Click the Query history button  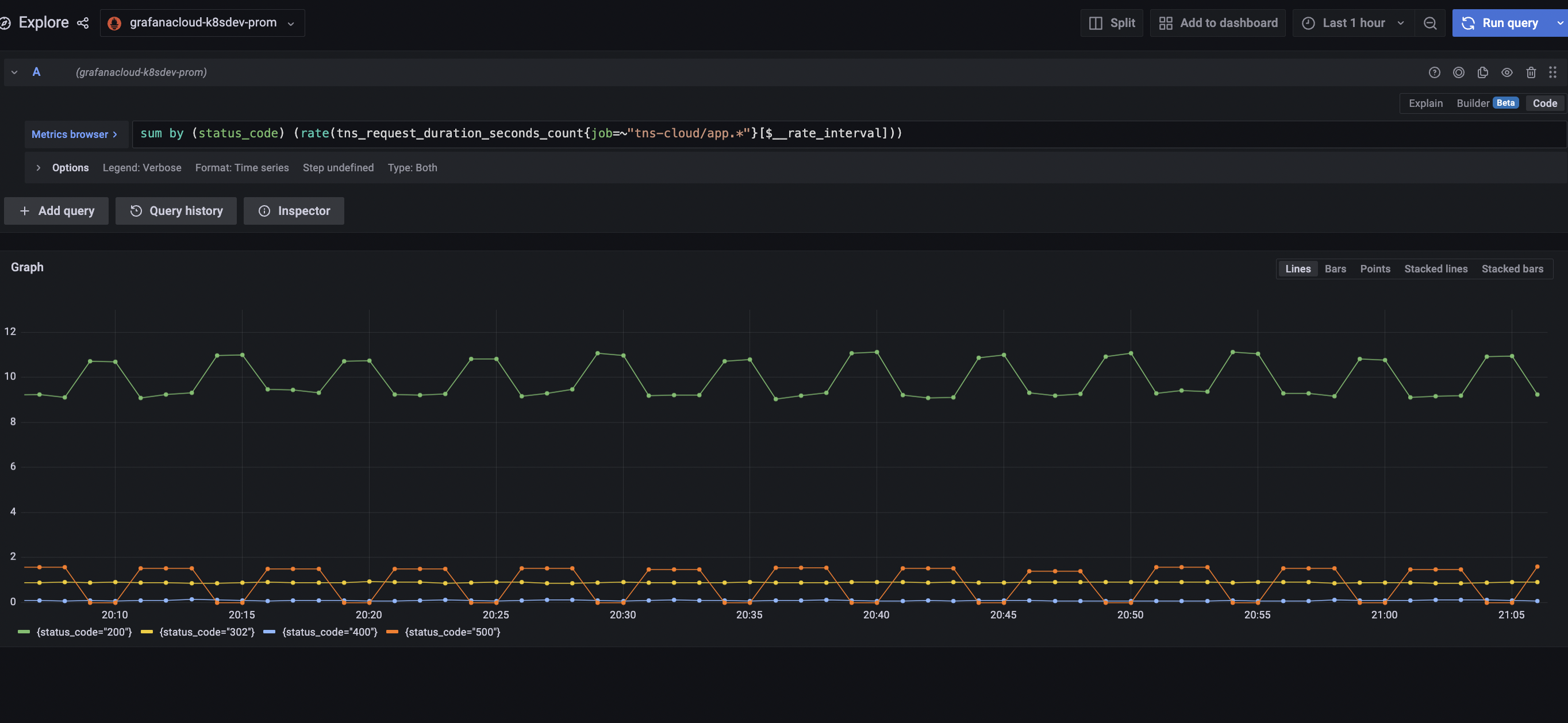(176, 211)
